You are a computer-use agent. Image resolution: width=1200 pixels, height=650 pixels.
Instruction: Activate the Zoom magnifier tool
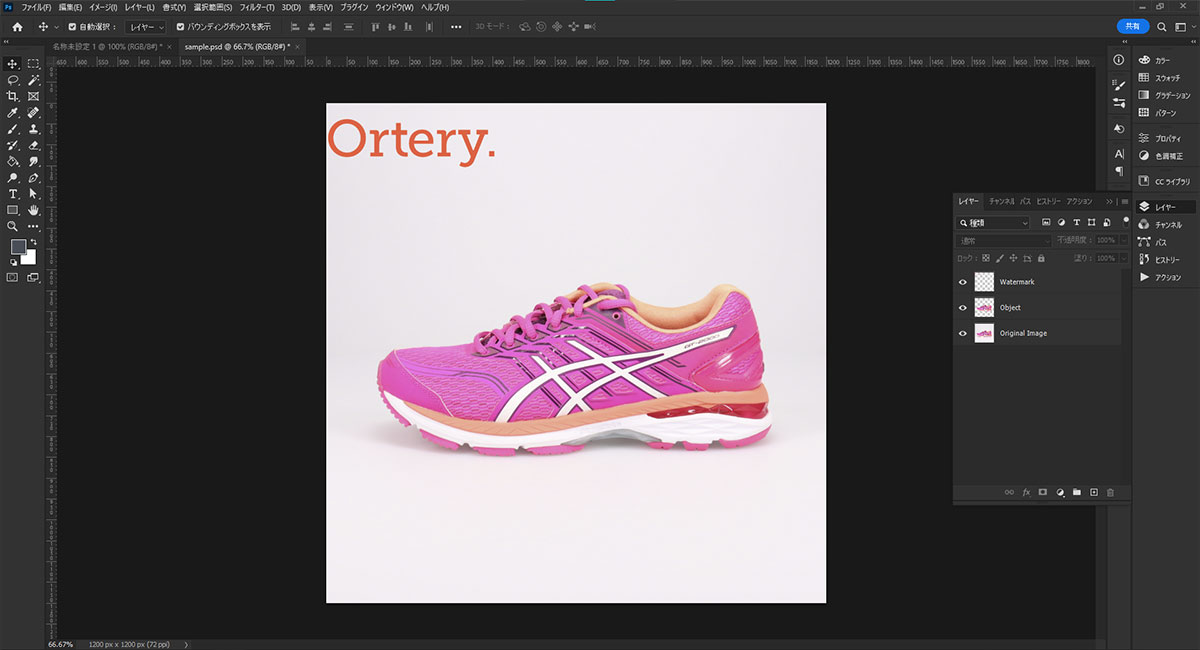[x=13, y=226]
